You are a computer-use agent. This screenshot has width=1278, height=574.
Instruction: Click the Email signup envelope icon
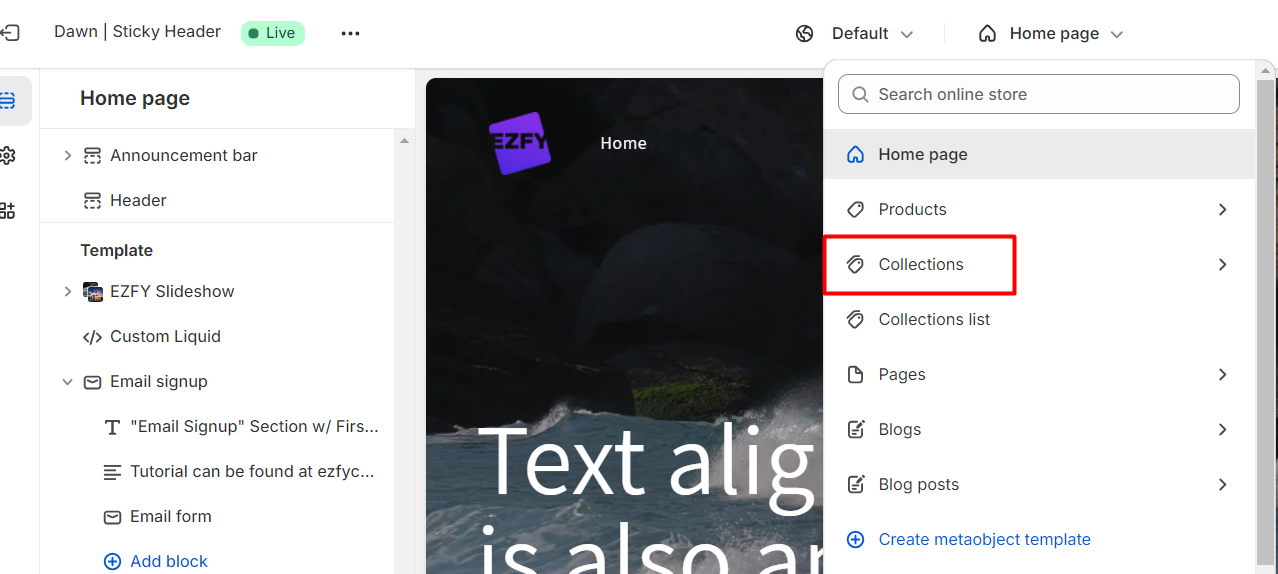tap(92, 382)
